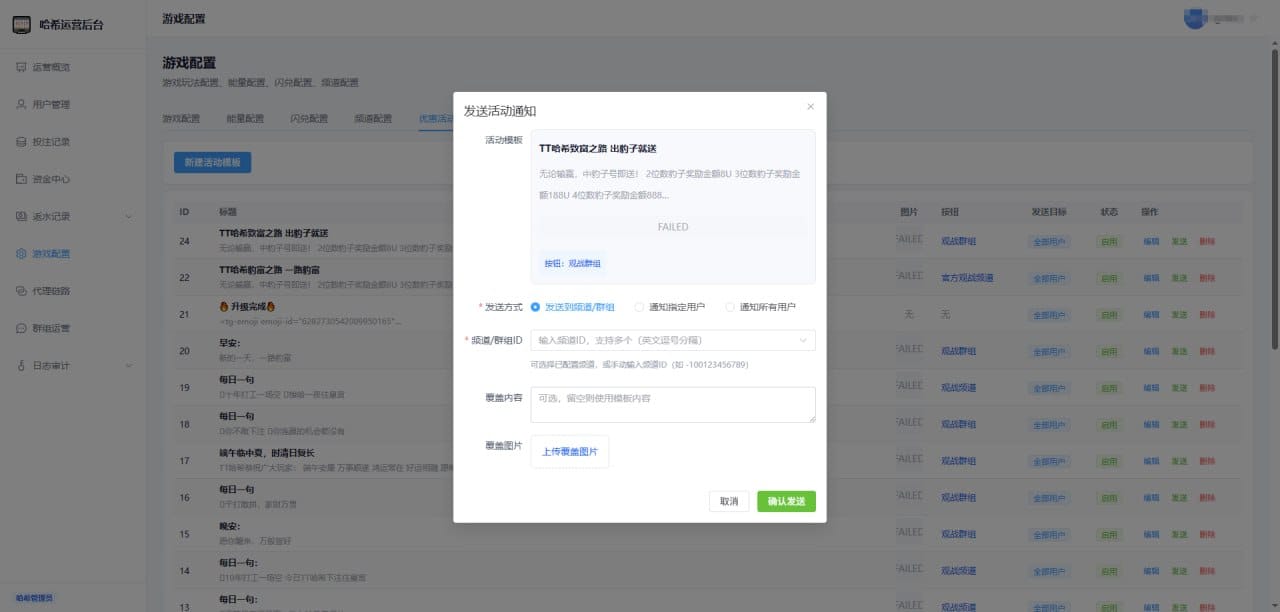Expand the 返水记录 sidebar submenu
The height and width of the screenshot is (612, 1280).
(x=129, y=216)
